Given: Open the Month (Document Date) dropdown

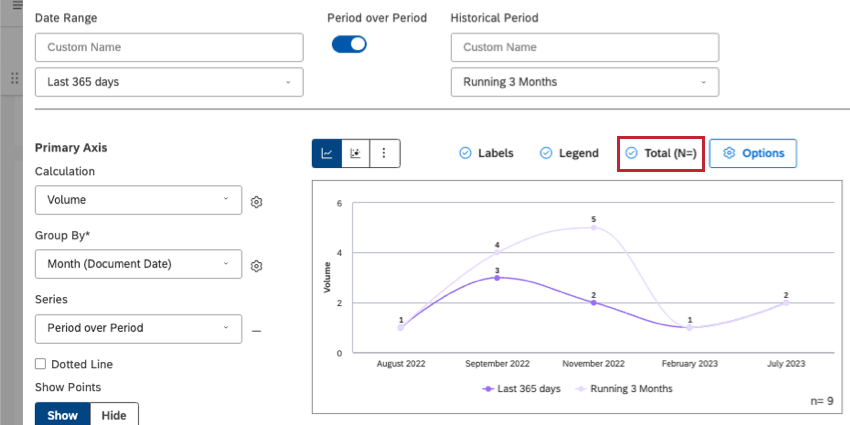Looking at the screenshot, I should click(138, 264).
